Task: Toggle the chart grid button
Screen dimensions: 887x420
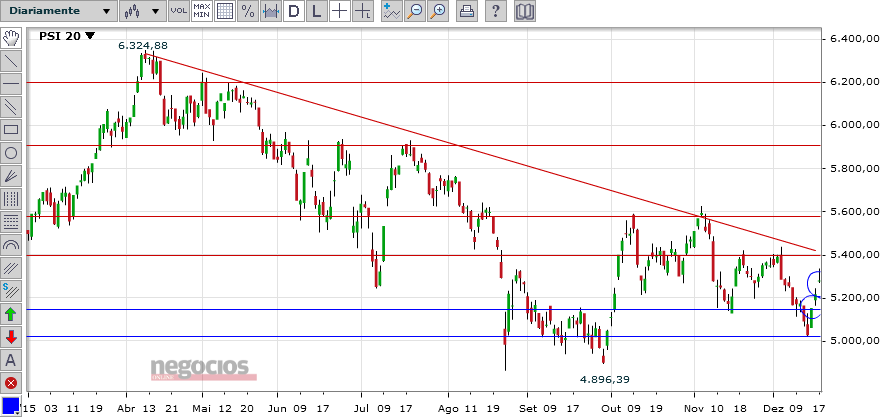Action: tap(225, 11)
